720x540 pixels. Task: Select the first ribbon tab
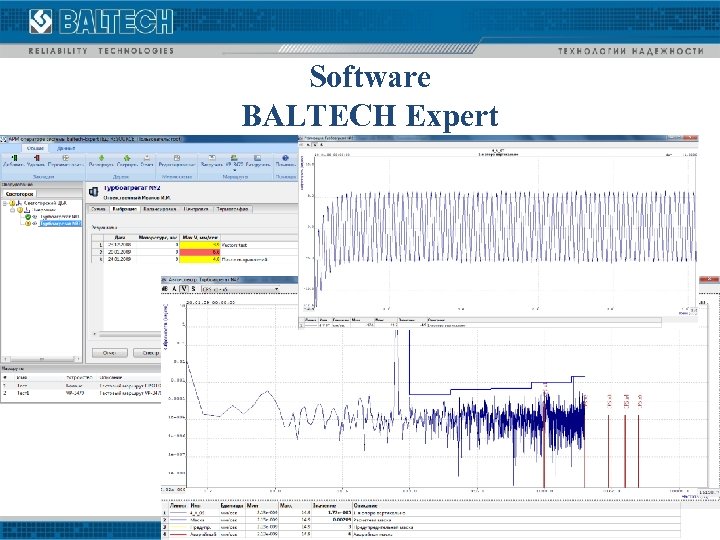(35, 148)
